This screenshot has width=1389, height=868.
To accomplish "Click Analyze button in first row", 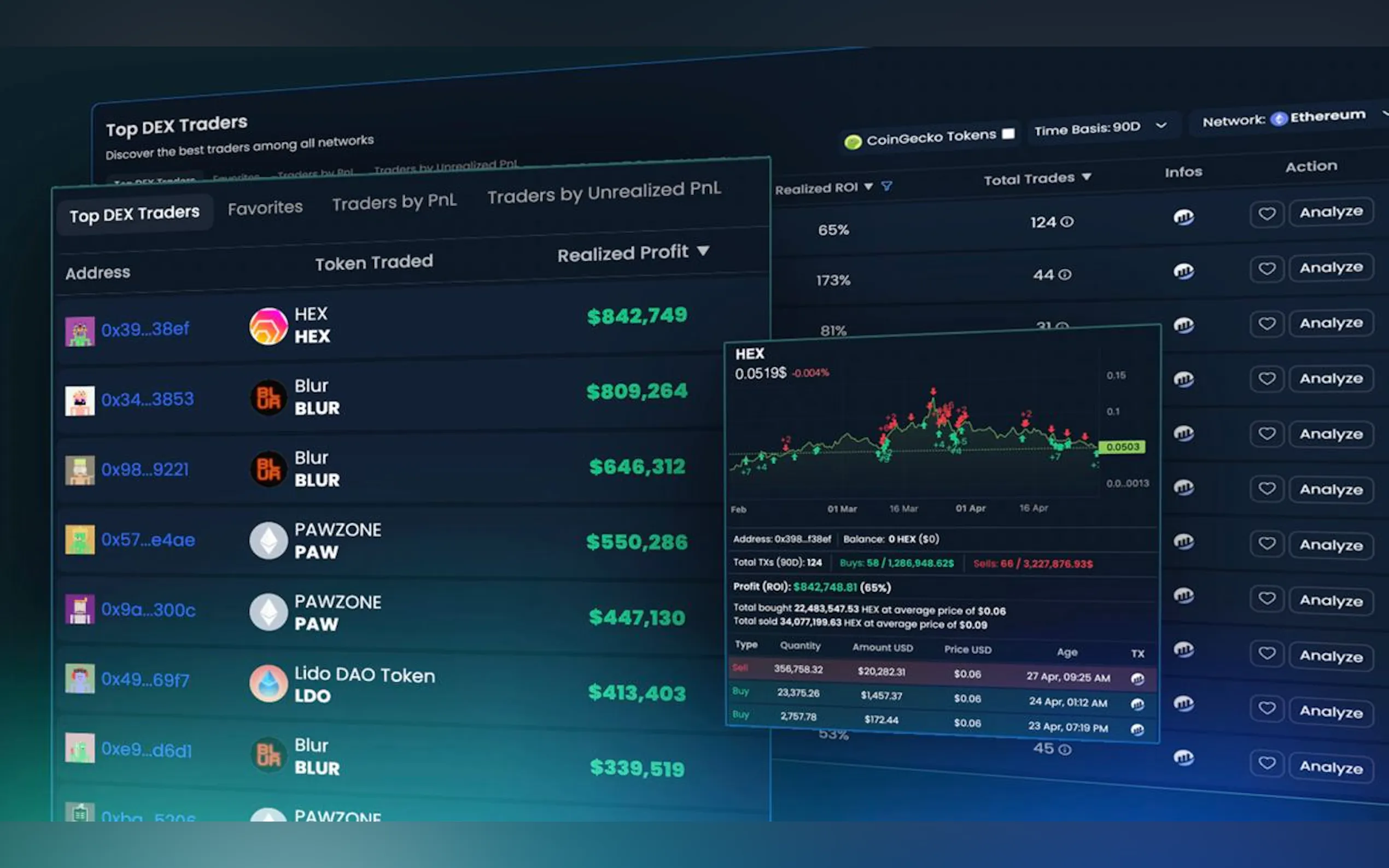I will tap(1330, 212).
